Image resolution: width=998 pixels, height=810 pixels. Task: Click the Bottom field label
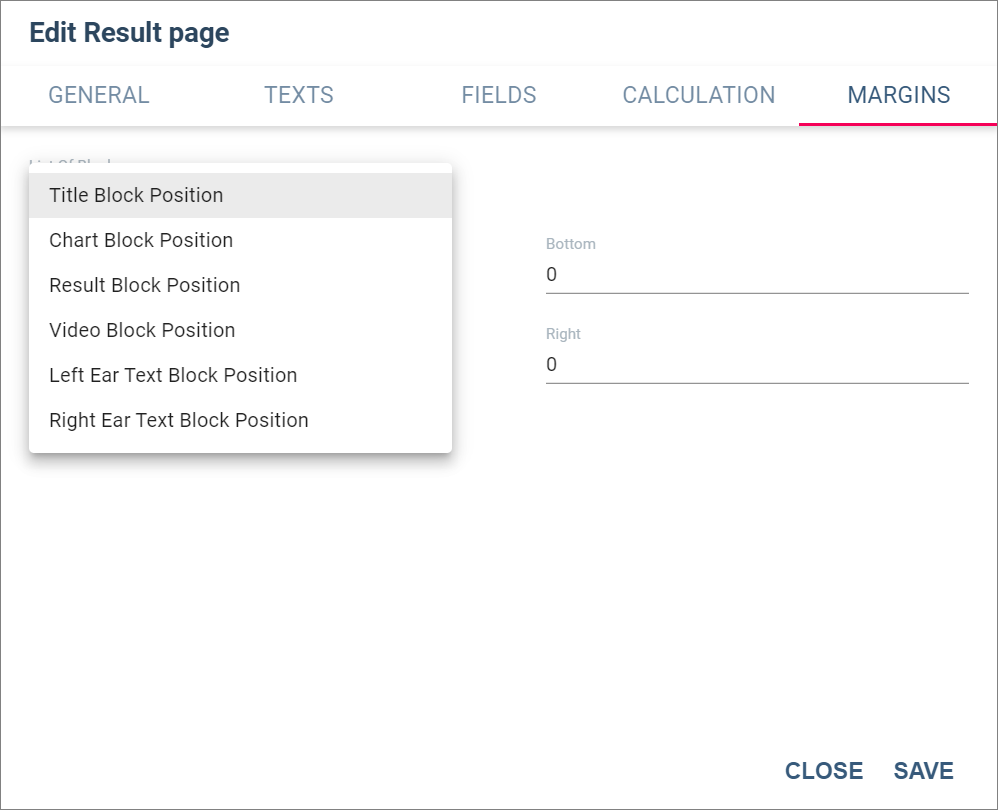(x=570, y=244)
